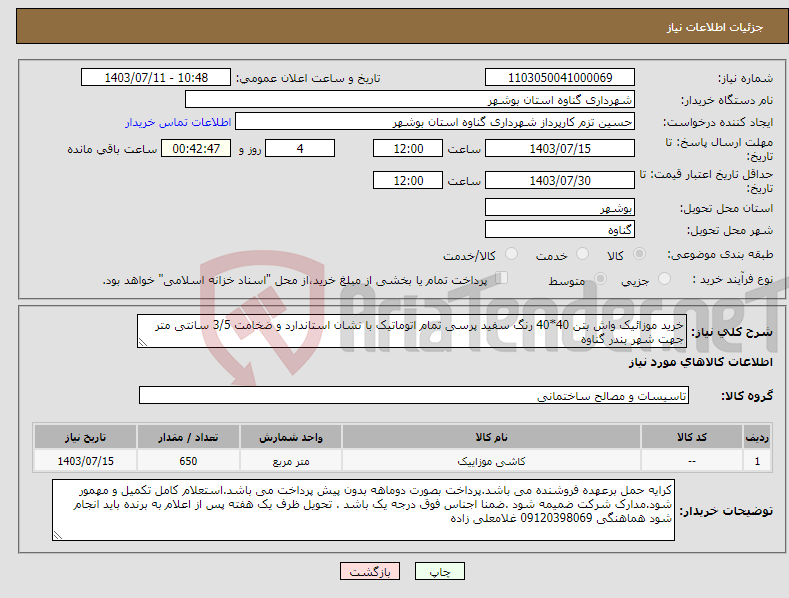Click the delivery city field گناوه

pos(560,230)
